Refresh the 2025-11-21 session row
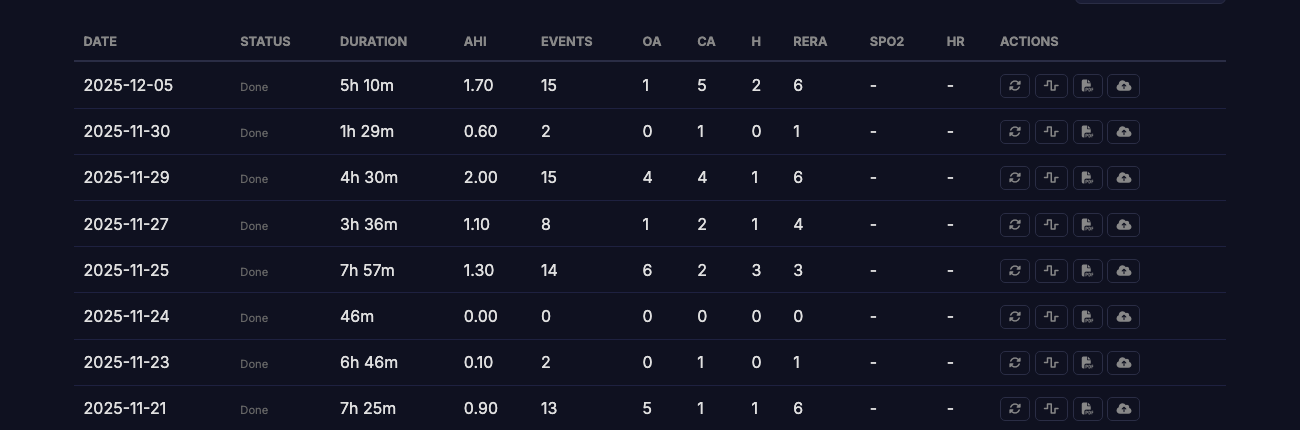The width and height of the screenshot is (1300, 430). [1015, 409]
